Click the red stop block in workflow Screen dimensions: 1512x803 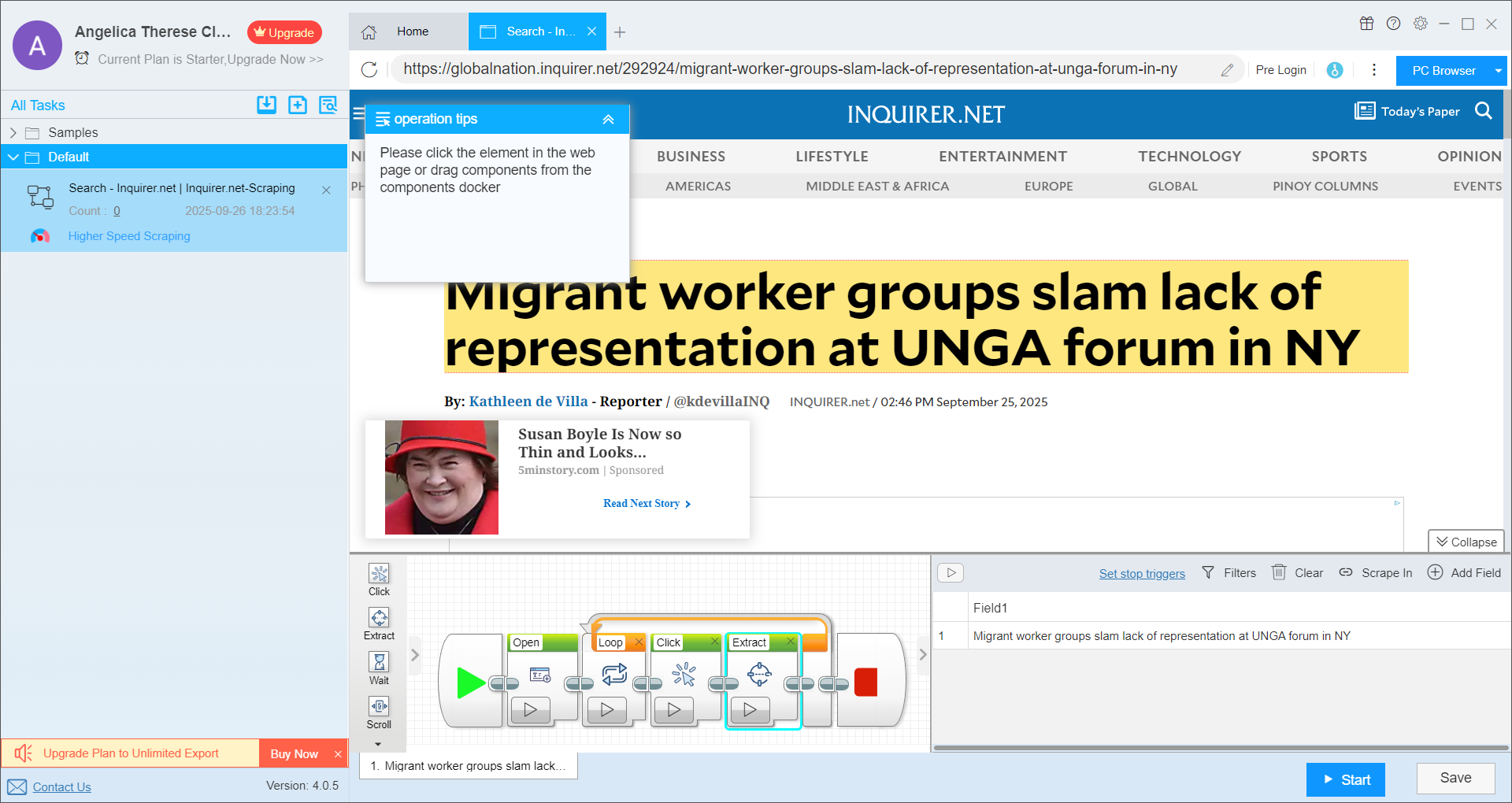click(x=865, y=682)
